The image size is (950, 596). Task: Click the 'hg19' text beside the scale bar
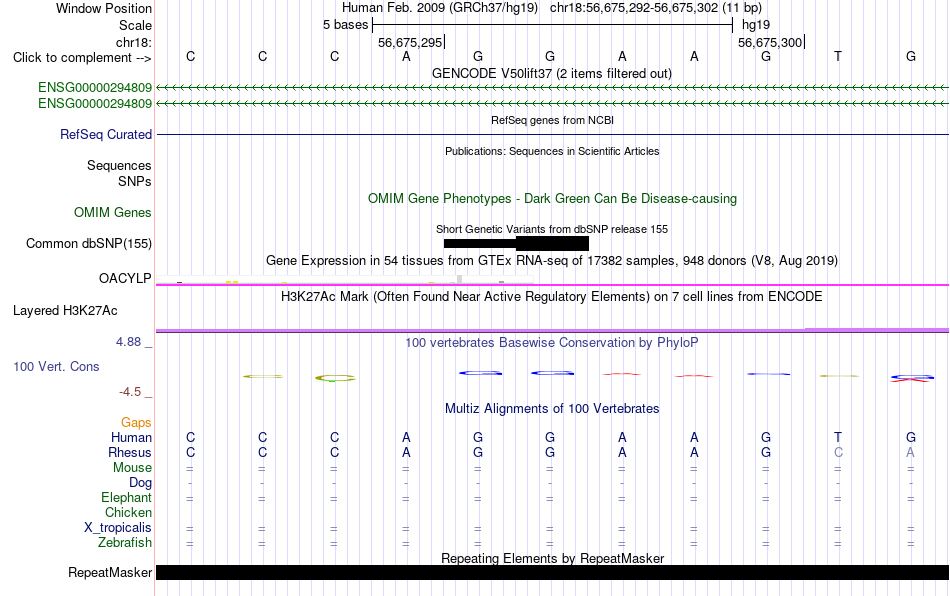click(756, 25)
